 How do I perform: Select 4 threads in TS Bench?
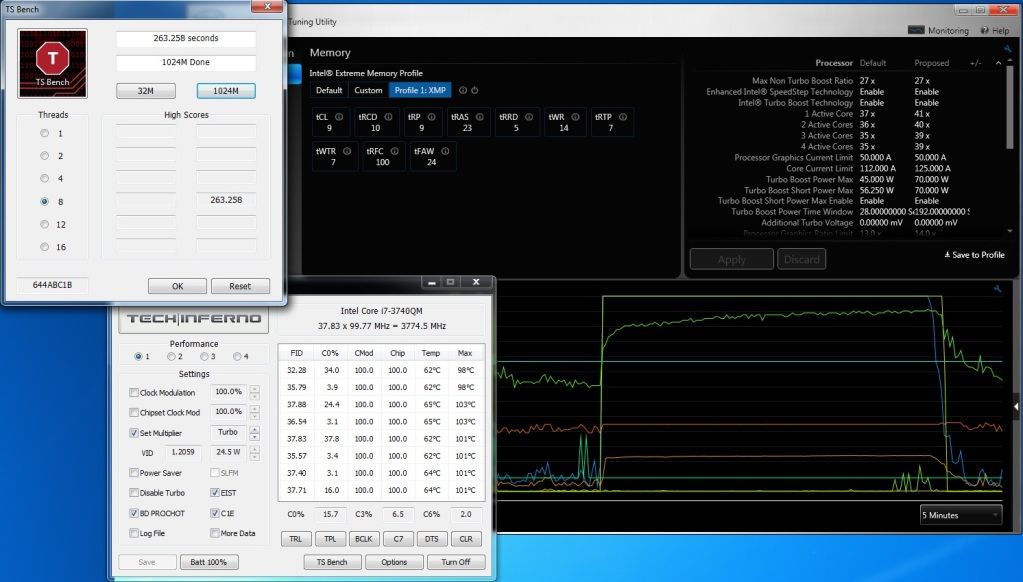pyautogui.click(x=44, y=178)
